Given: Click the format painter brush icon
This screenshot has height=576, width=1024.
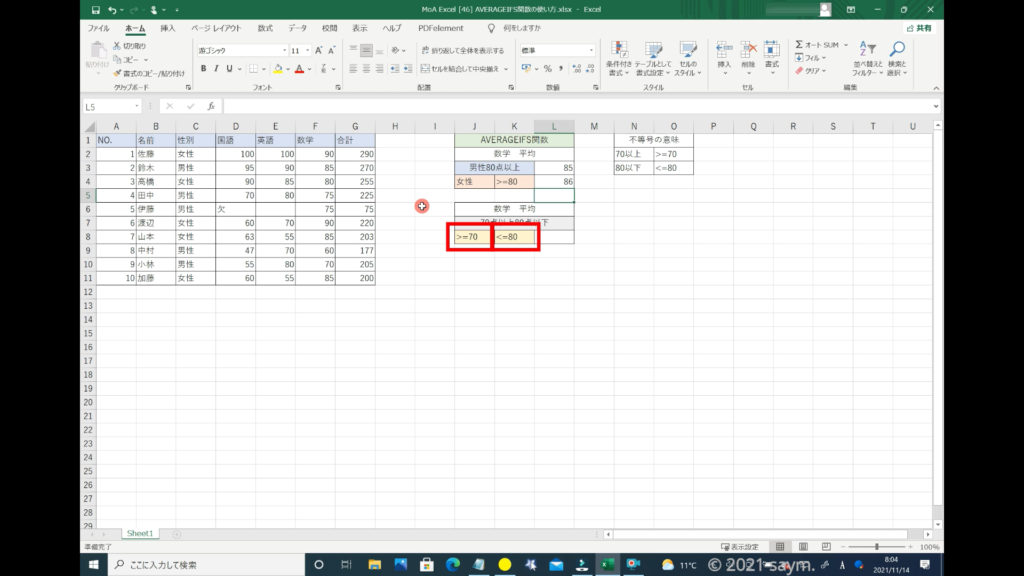Looking at the screenshot, I should pos(117,73).
